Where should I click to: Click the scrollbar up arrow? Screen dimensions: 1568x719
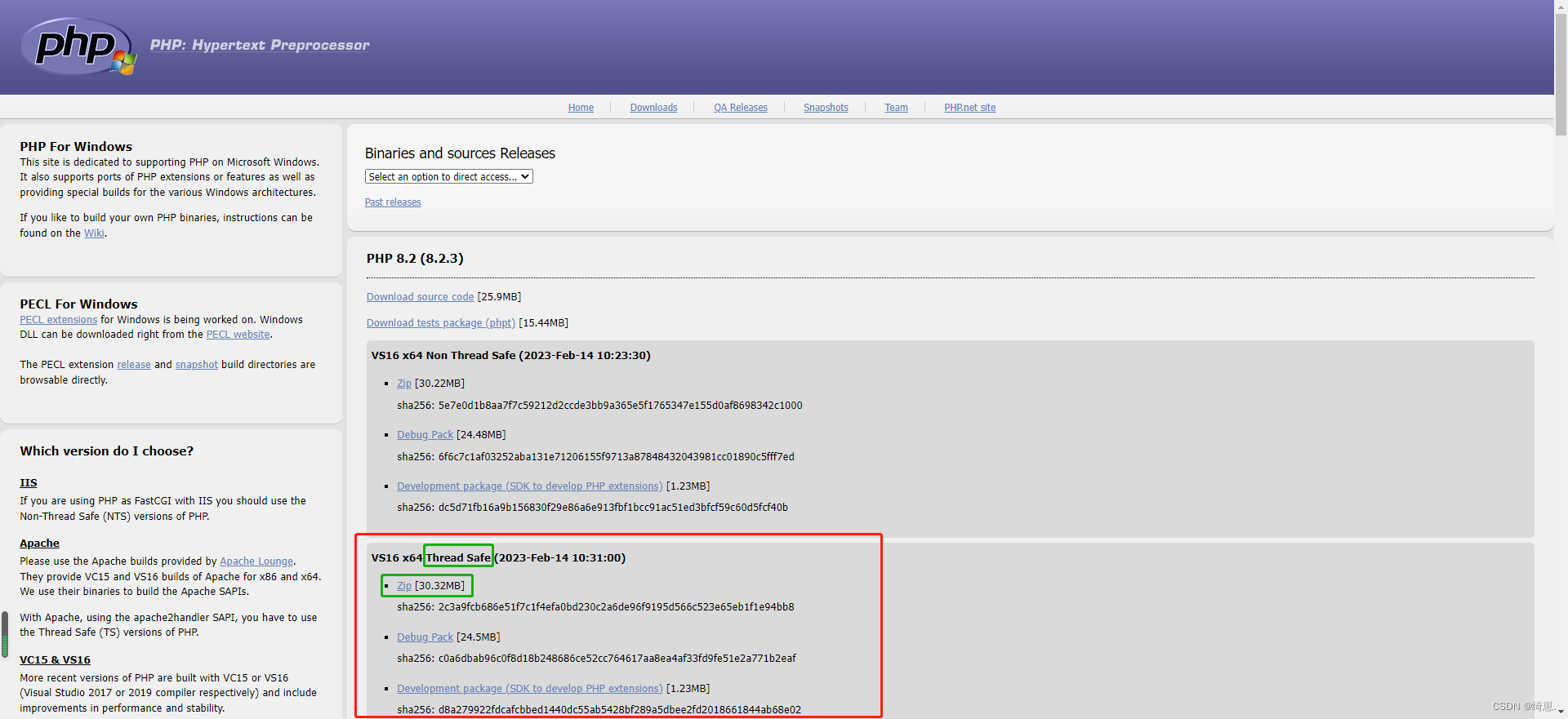pos(1561,6)
